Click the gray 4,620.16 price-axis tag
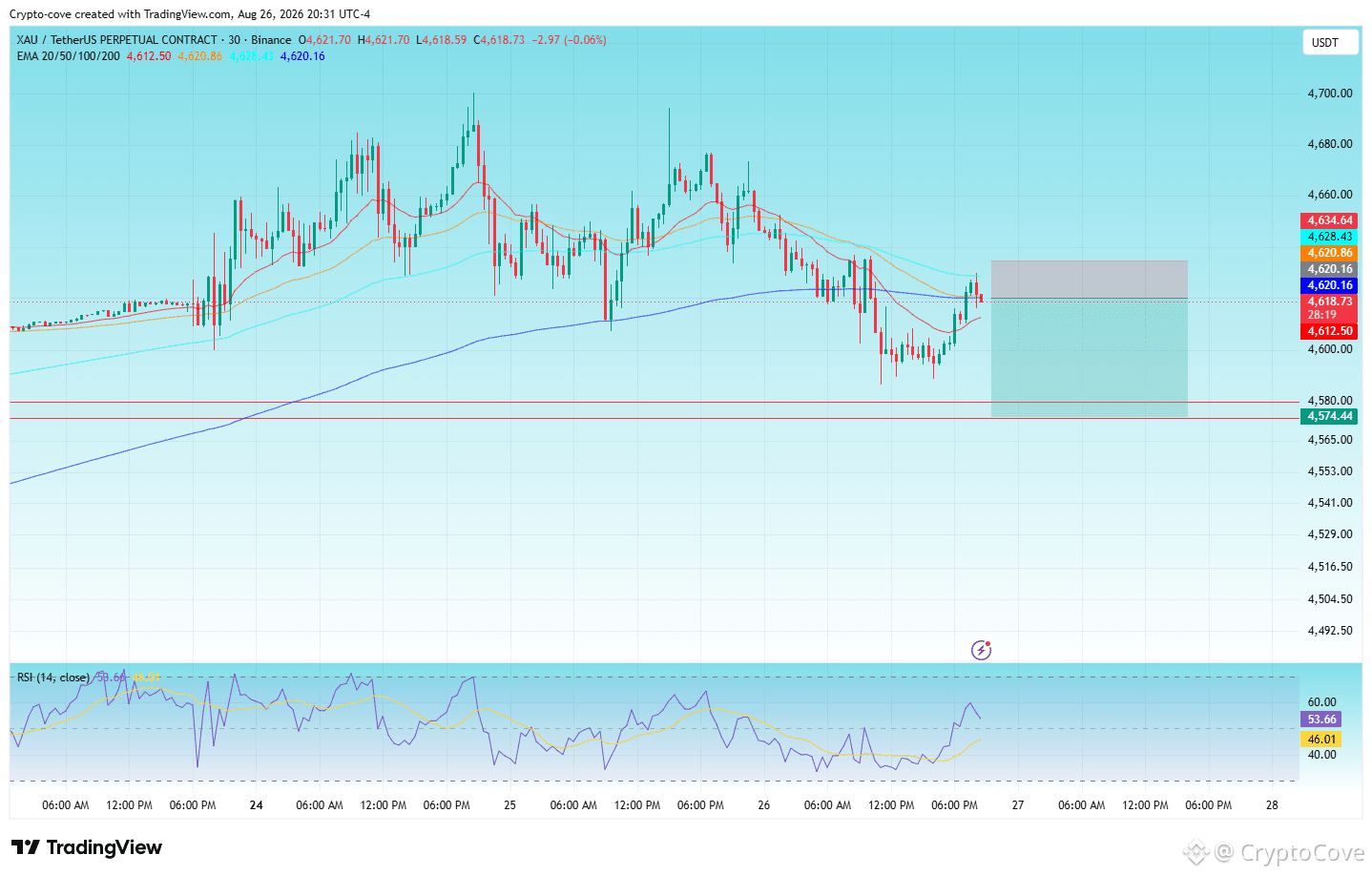This screenshot has height=876, width=1372. [1330, 269]
